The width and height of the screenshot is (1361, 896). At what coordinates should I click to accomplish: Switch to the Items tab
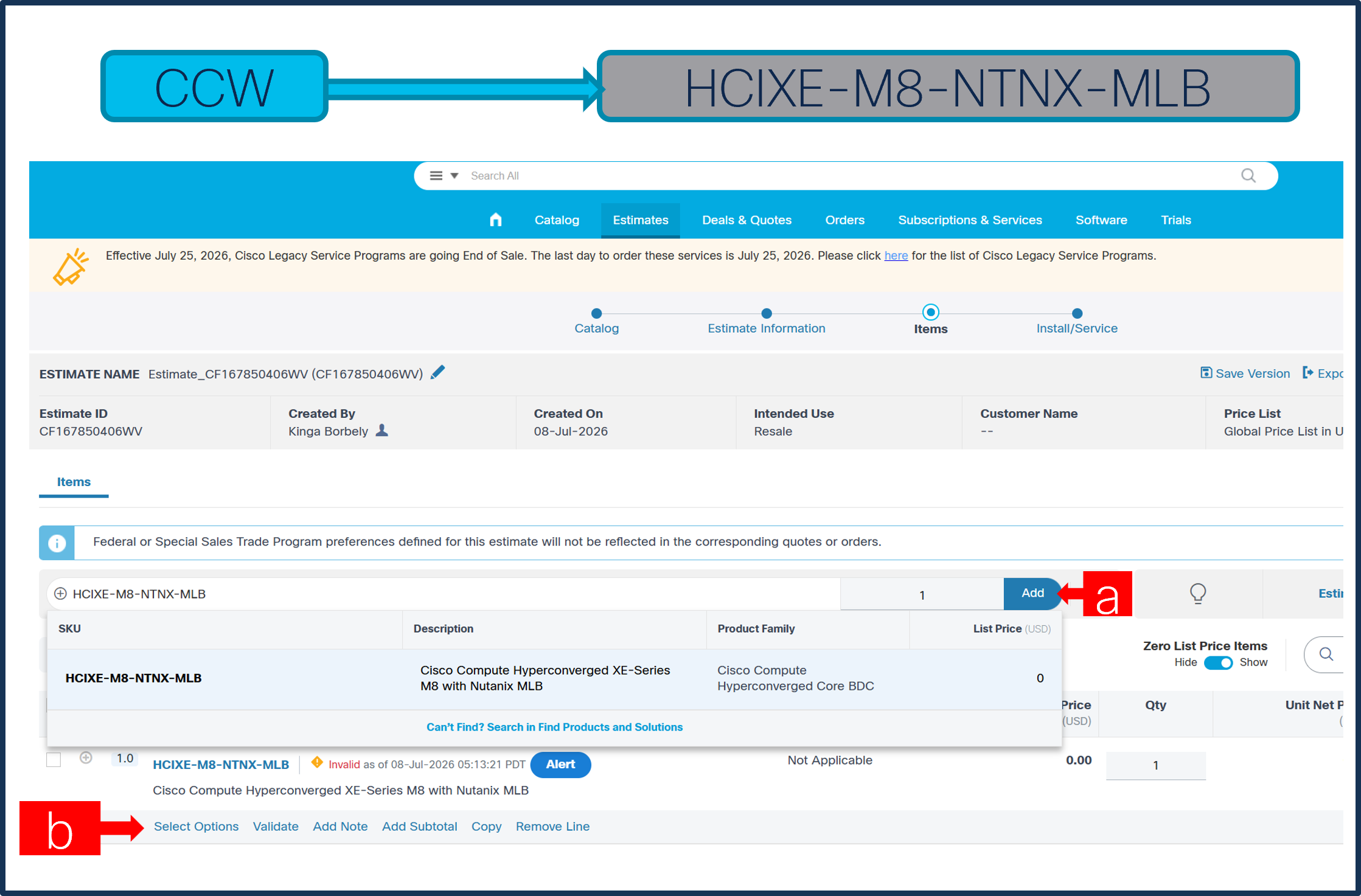click(74, 482)
